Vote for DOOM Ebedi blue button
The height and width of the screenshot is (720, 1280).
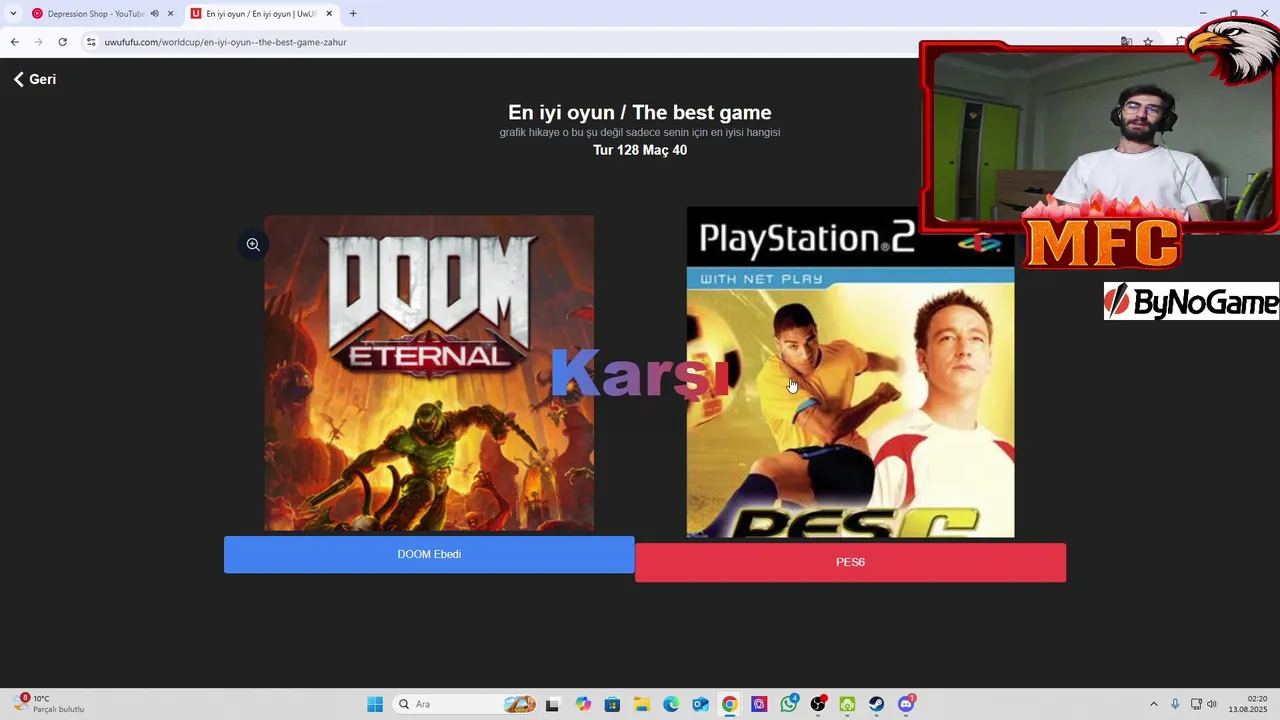429,554
